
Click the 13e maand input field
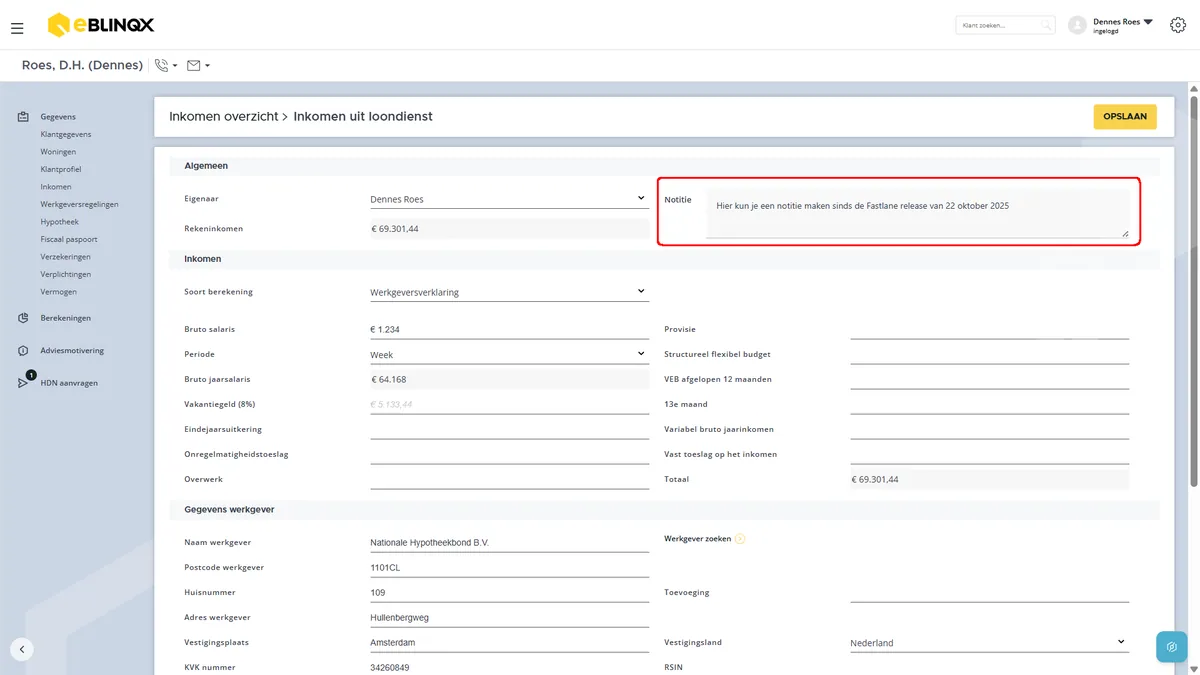pyautogui.click(x=989, y=404)
